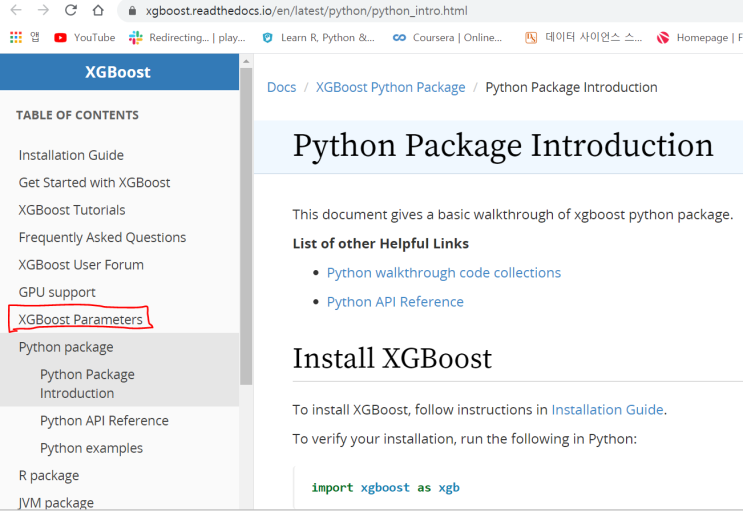Click the browser back arrow

pyautogui.click(x=16, y=10)
